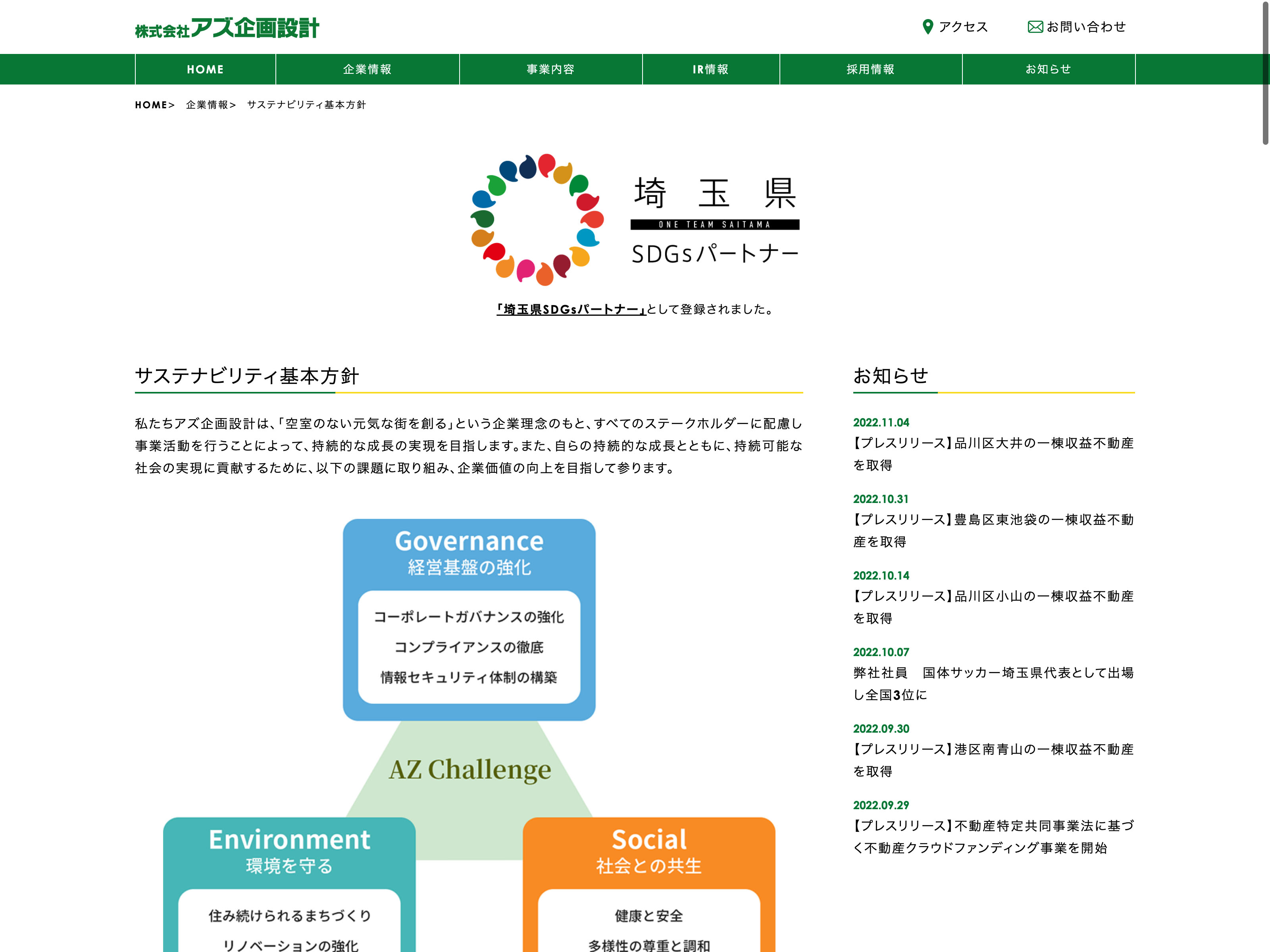The image size is (1270, 952).
Task: Open the 企業情報 navigation menu
Action: 367,69
